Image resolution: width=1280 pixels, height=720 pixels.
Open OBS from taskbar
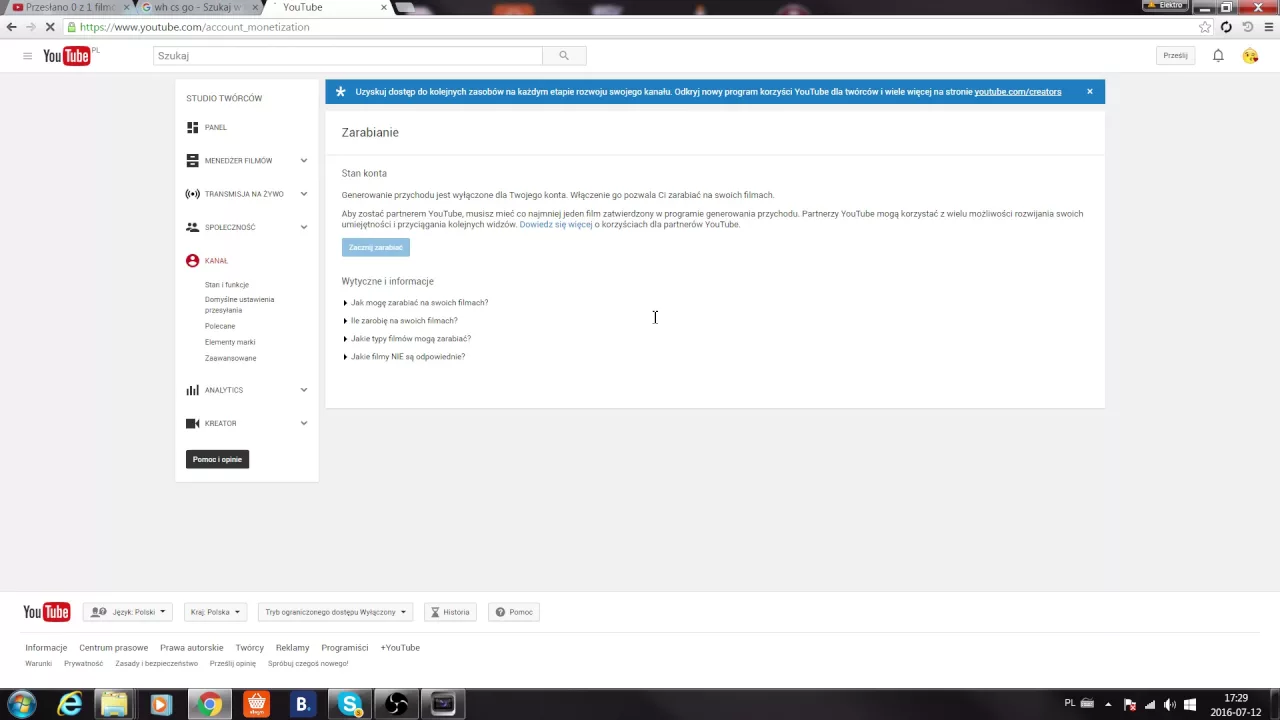click(x=397, y=704)
